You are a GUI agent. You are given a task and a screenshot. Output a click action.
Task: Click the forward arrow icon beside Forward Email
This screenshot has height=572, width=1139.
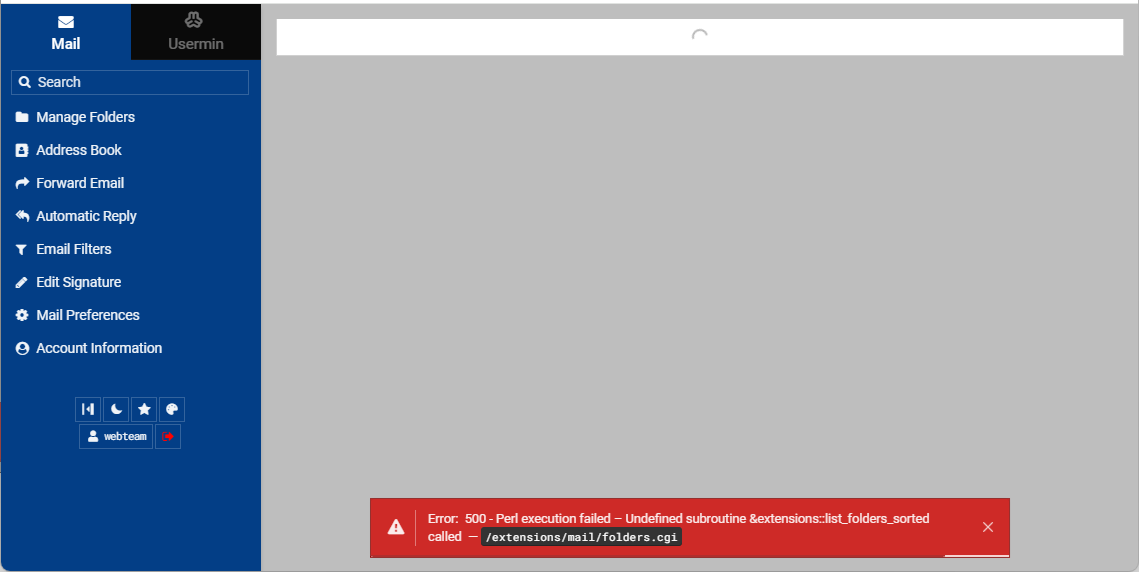tap(22, 183)
